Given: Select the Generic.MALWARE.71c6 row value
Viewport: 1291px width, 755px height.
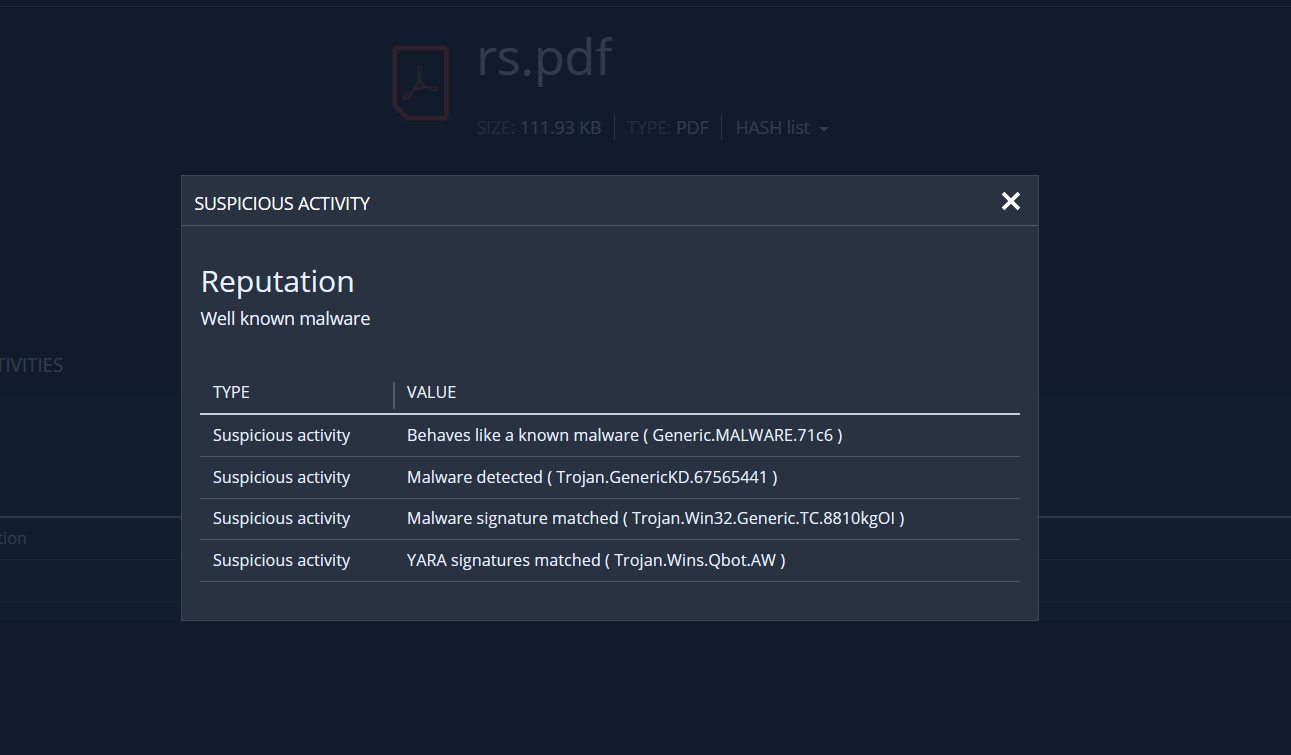Looking at the screenshot, I should click(x=624, y=435).
